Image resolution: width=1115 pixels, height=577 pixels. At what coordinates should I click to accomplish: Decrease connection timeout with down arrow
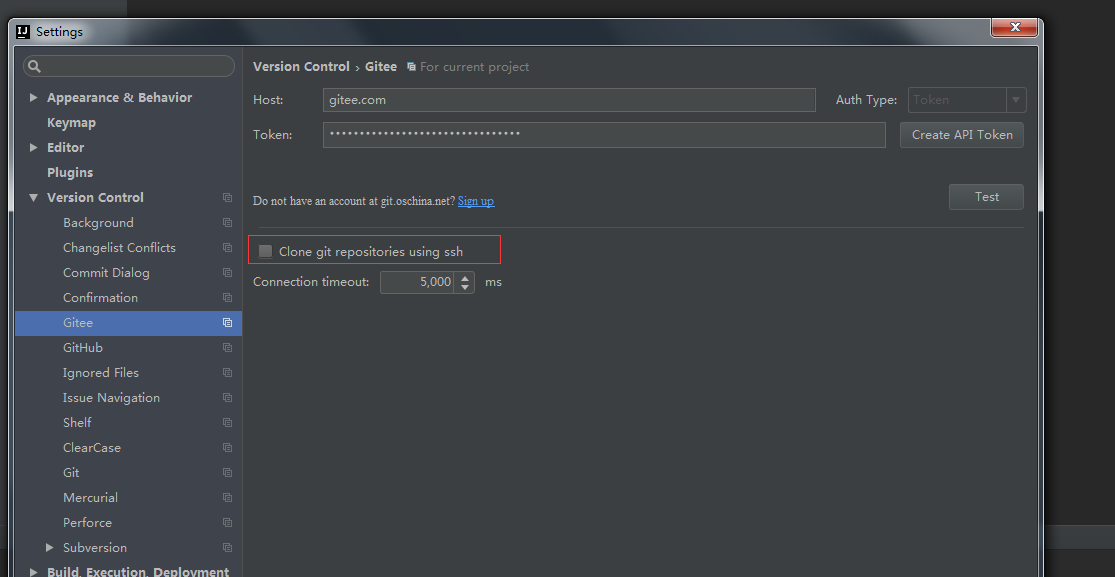click(x=465, y=287)
